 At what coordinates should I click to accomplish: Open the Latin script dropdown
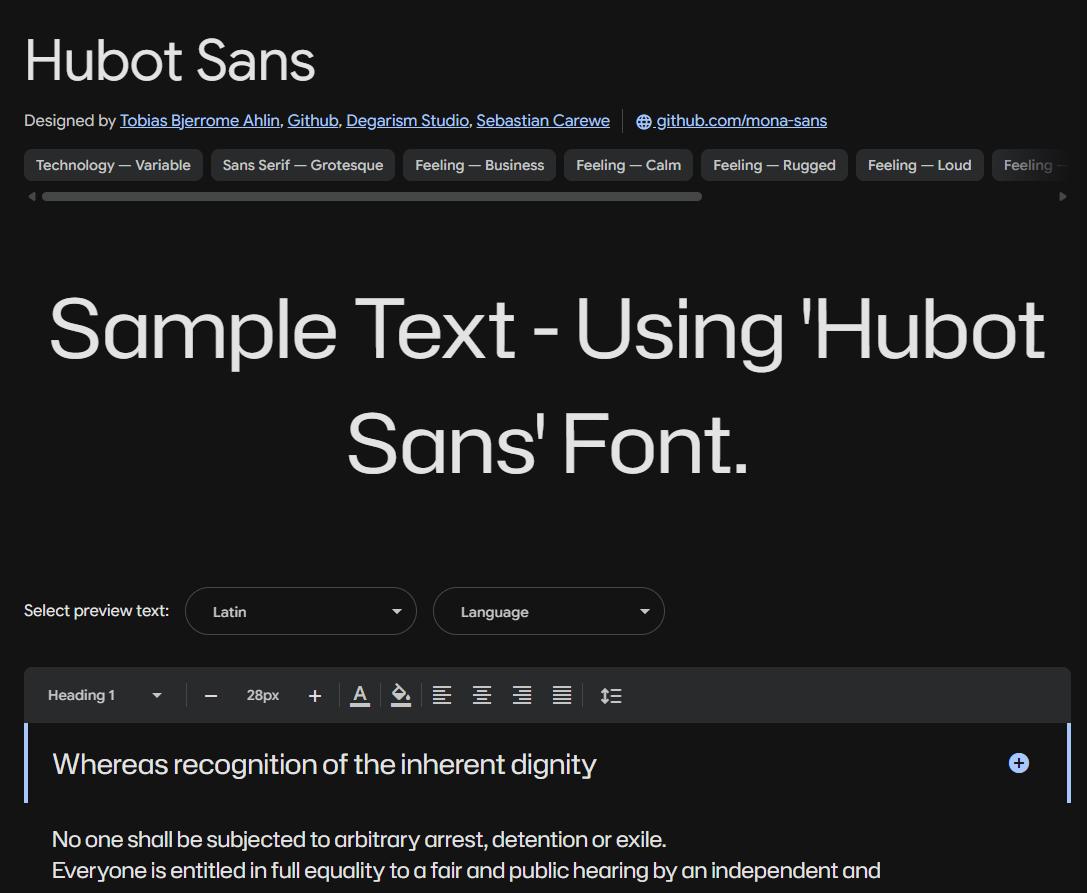301,611
